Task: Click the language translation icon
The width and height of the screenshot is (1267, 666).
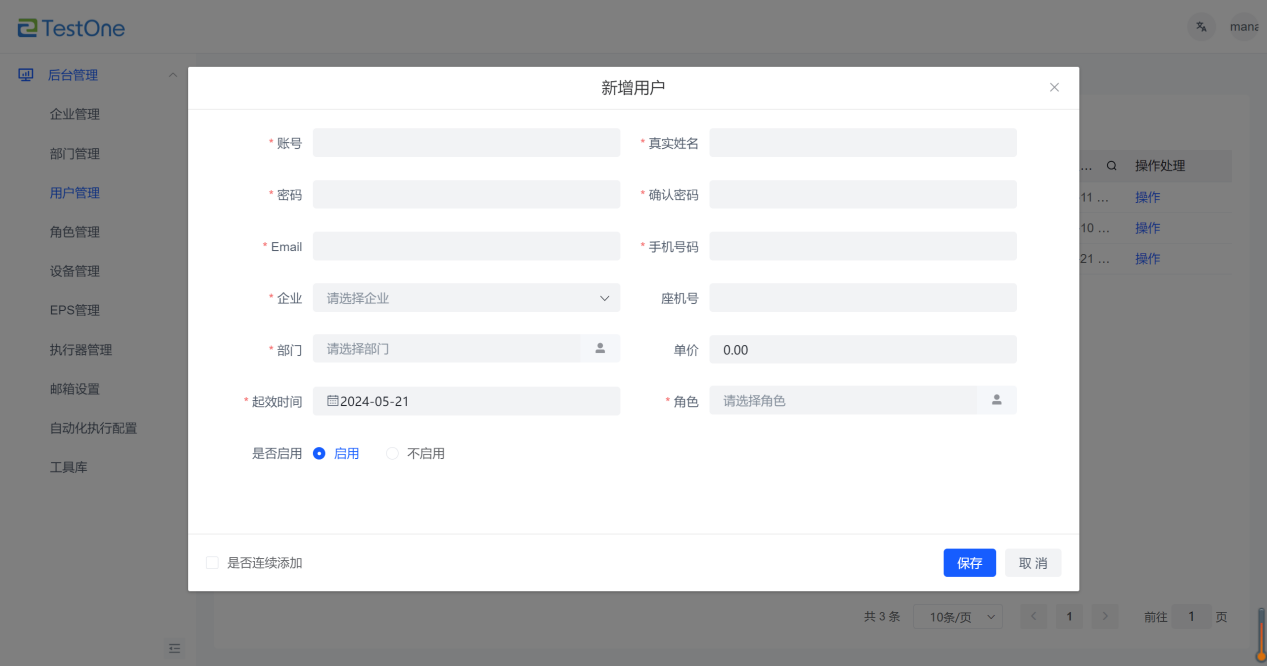Action: click(1202, 27)
